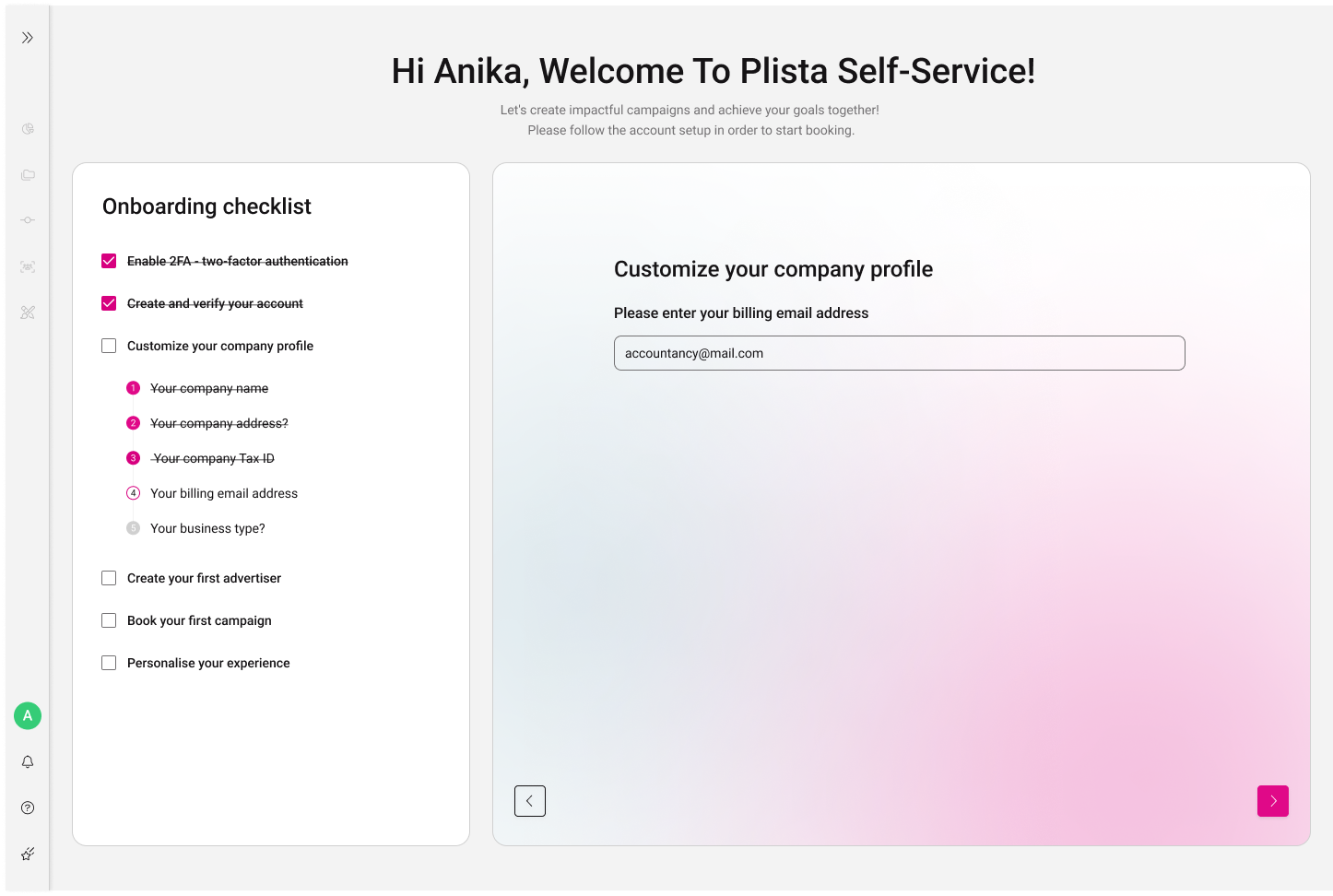Click Personalise your experience label
The image size is (1333, 896).
click(208, 663)
